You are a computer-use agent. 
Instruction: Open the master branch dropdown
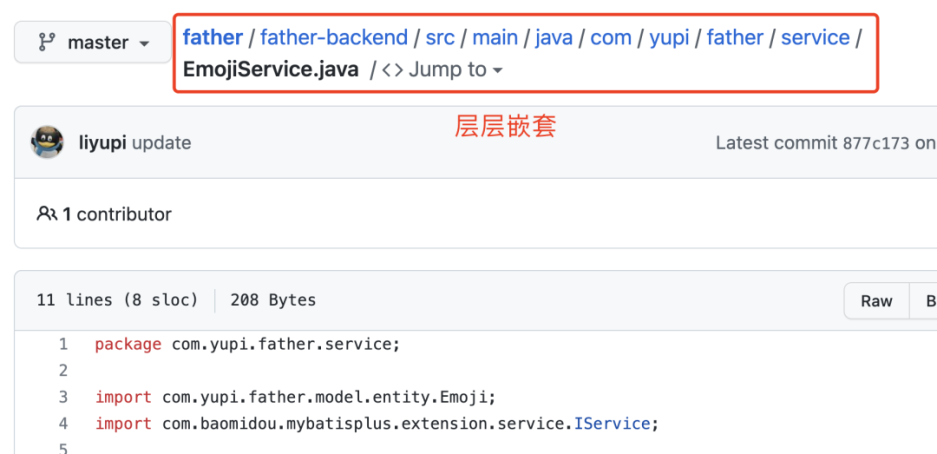[93, 42]
